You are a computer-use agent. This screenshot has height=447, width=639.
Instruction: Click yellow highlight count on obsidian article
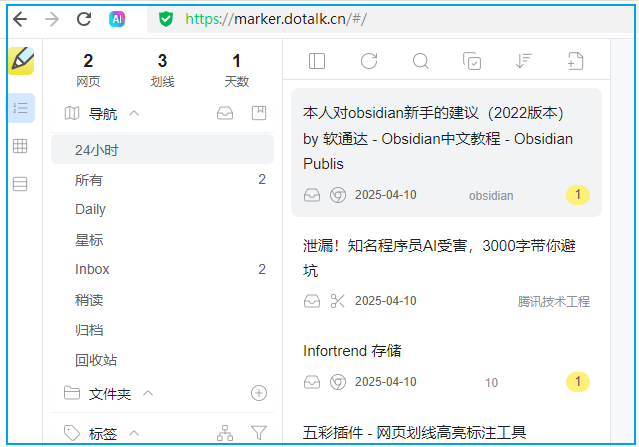[x=577, y=195]
